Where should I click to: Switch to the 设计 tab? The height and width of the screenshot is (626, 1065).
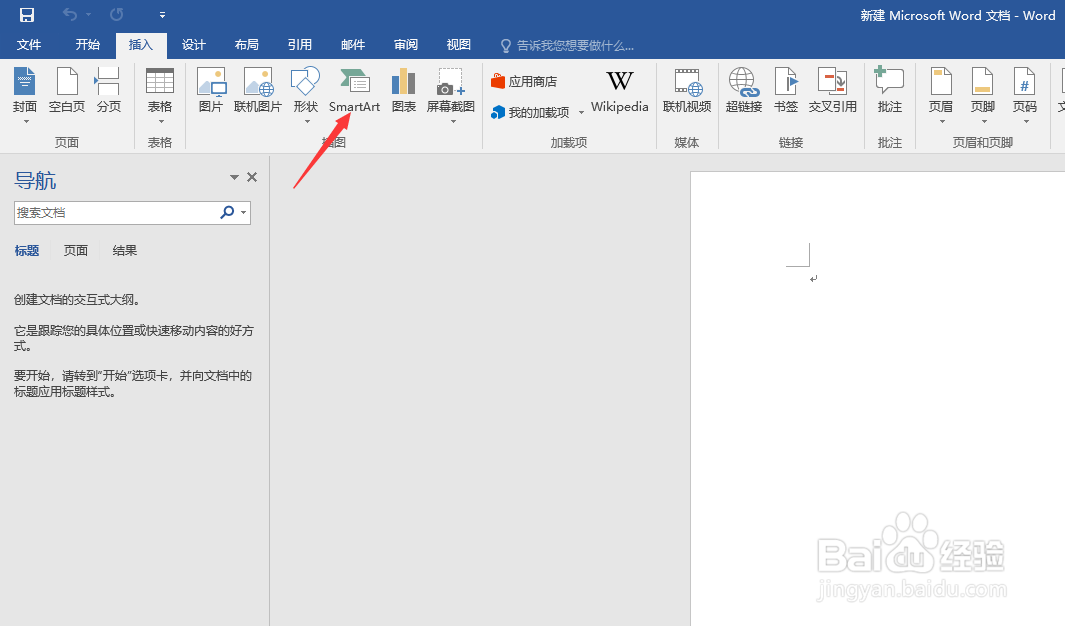(194, 45)
